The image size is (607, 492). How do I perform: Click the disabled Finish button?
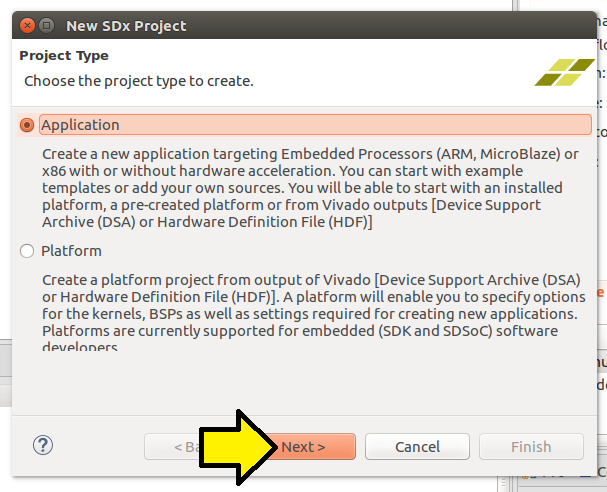[531, 447]
